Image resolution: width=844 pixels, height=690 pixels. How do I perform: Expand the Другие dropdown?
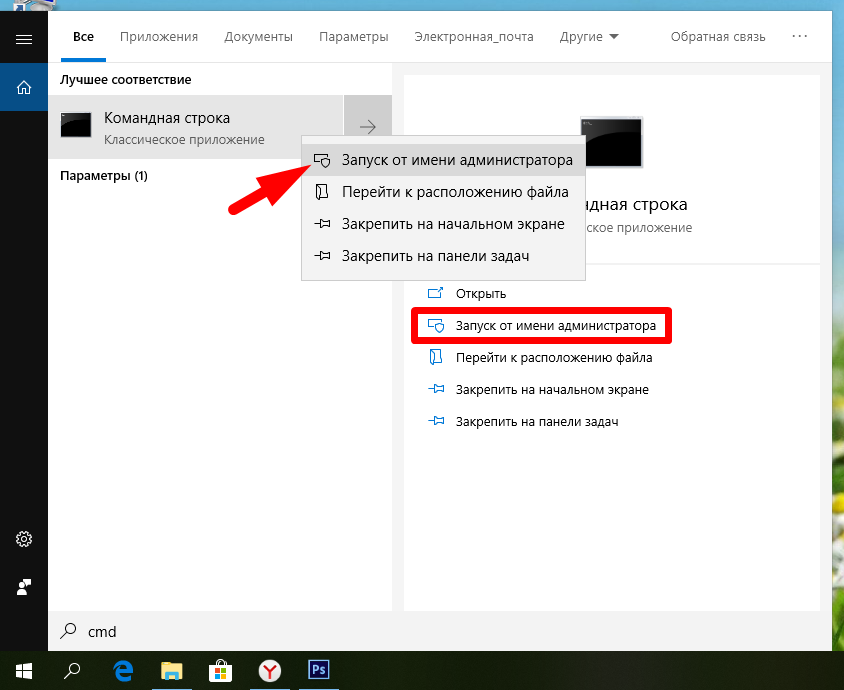(x=589, y=37)
